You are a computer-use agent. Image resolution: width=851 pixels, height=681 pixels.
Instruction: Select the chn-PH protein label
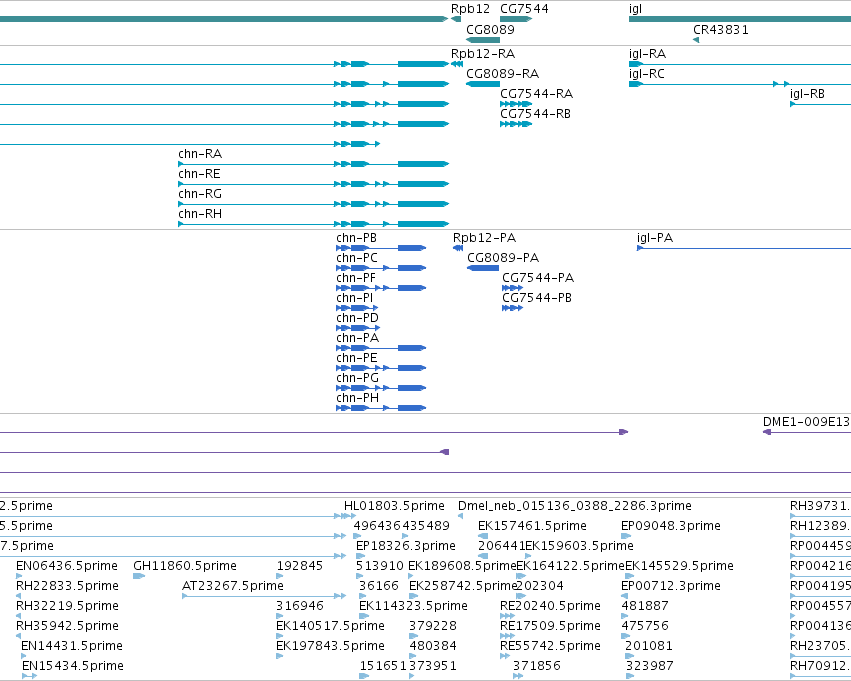tap(357, 398)
